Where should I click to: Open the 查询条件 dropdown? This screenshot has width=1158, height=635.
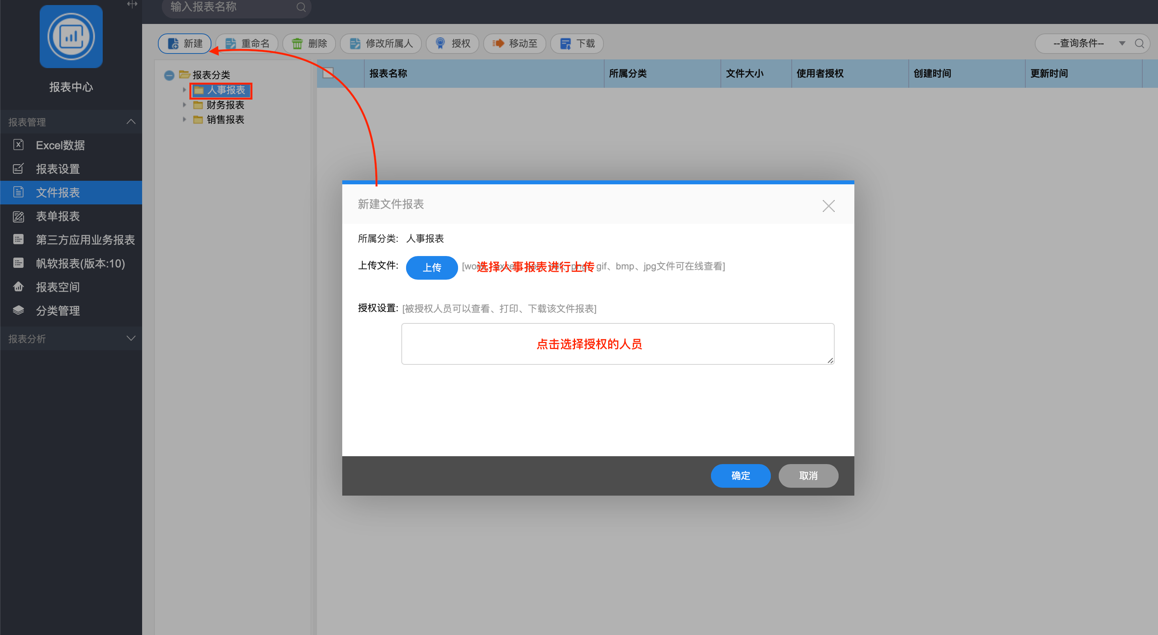pos(1088,44)
